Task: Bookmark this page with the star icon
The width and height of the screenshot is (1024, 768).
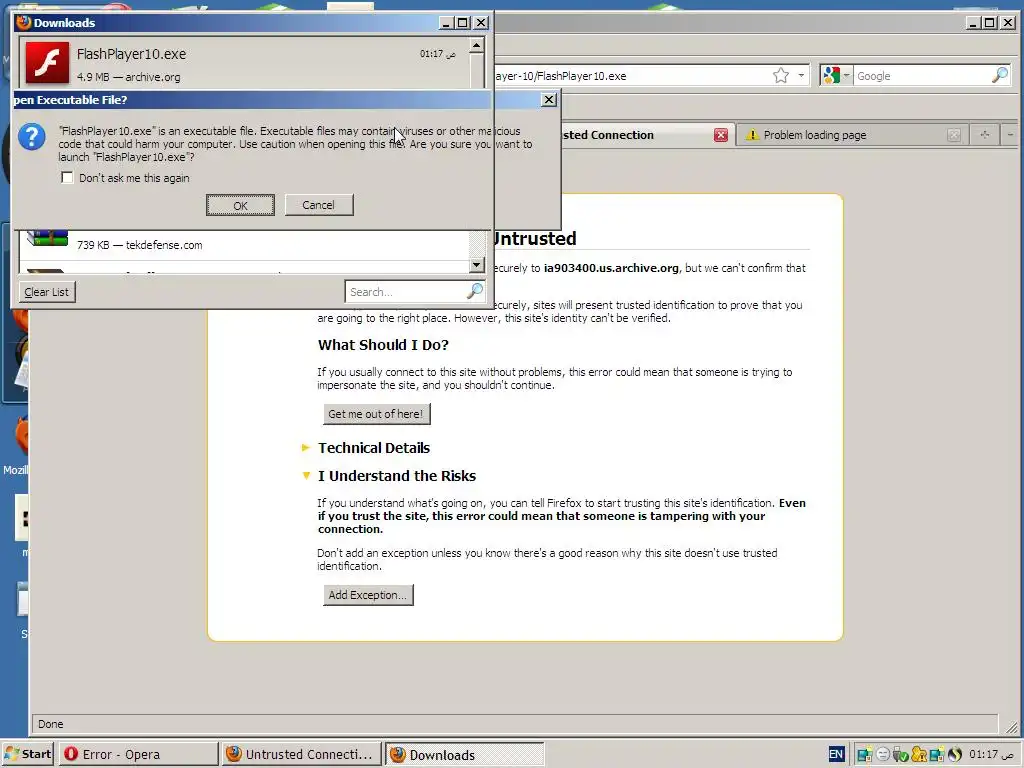Action: pyautogui.click(x=780, y=76)
